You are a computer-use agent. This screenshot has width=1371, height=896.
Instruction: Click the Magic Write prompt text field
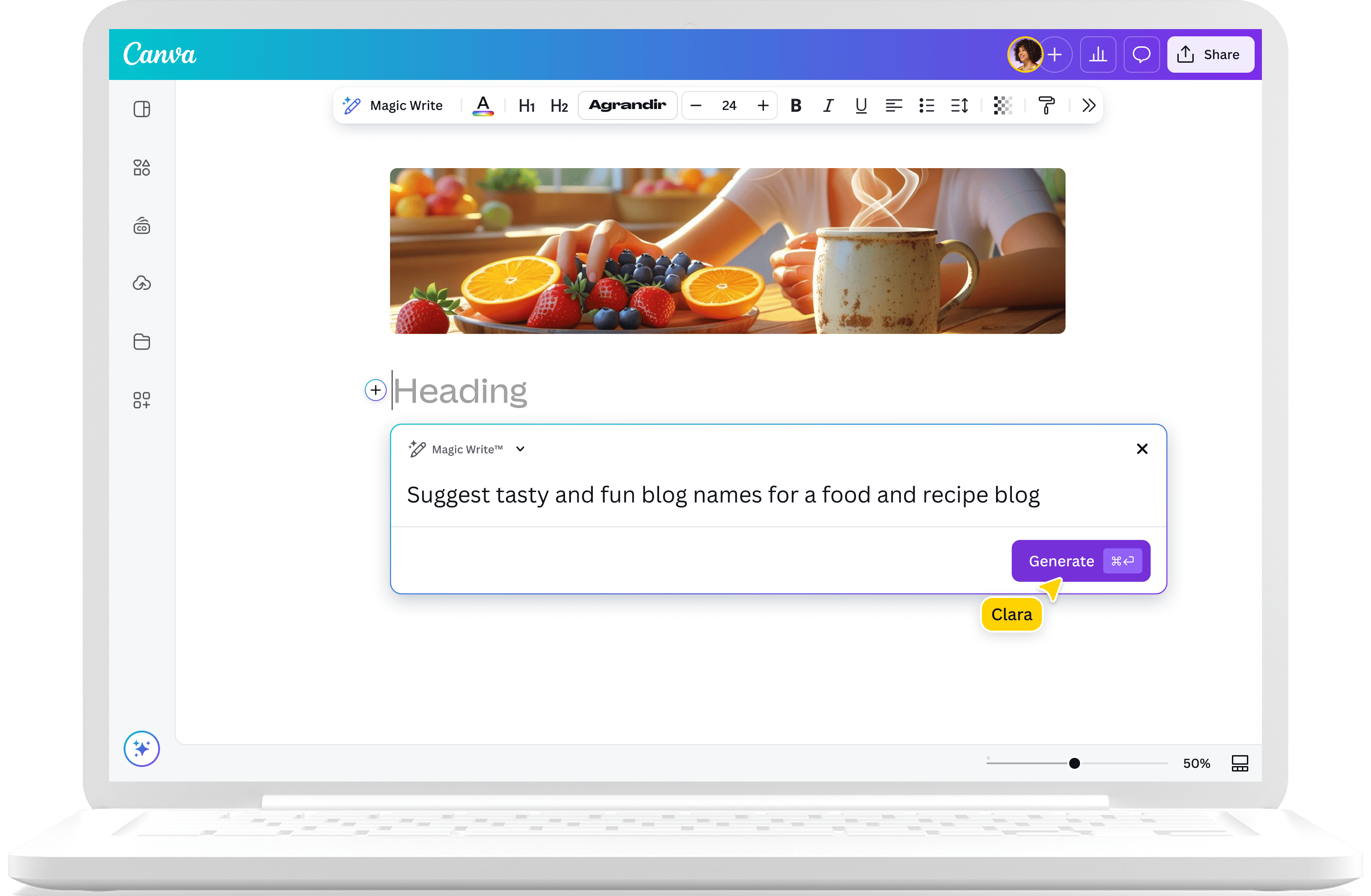pyautogui.click(x=722, y=495)
